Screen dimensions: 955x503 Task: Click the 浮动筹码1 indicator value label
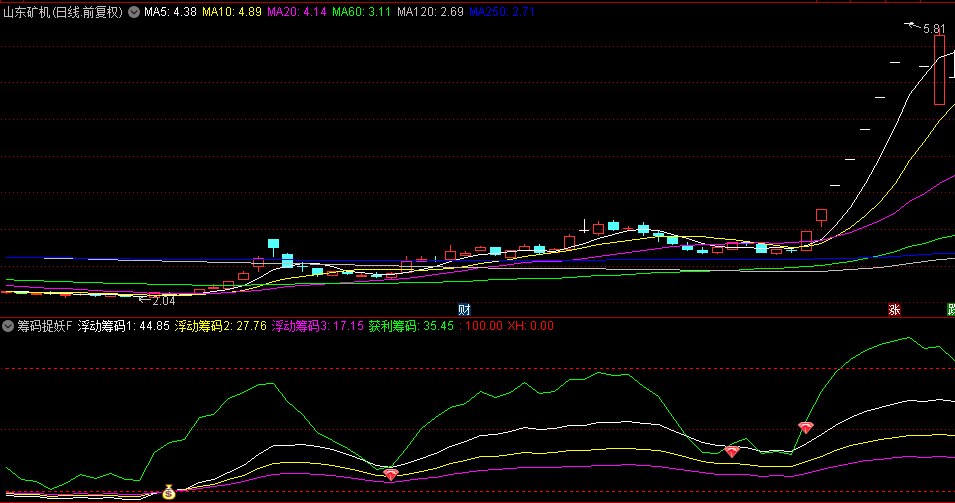(x=124, y=326)
